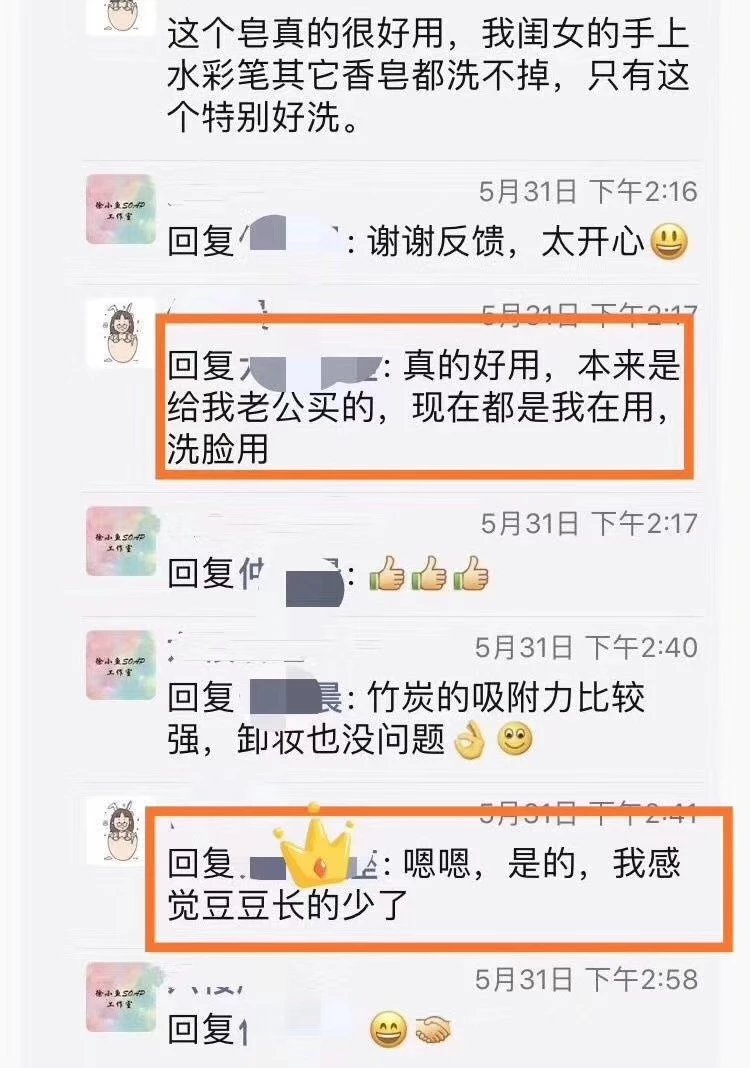Image resolution: width=750 pixels, height=1068 pixels.
Task: Click the first thumbs-up emoji
Action: [387, 574]
